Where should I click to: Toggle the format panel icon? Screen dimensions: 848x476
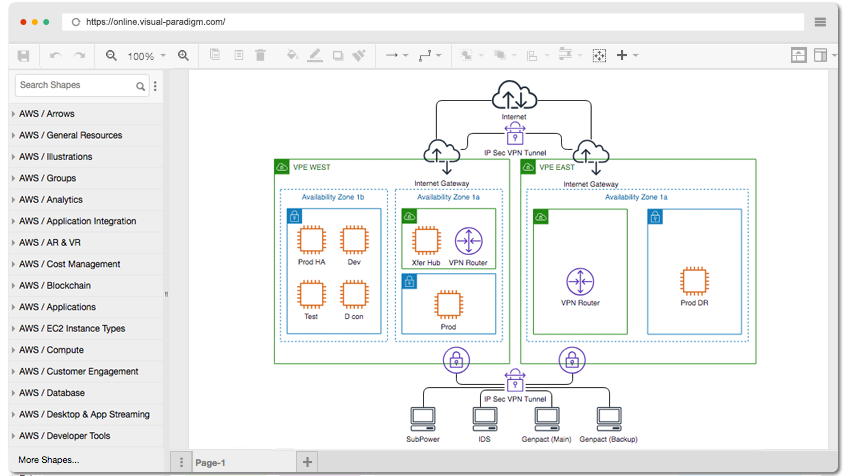820,55
